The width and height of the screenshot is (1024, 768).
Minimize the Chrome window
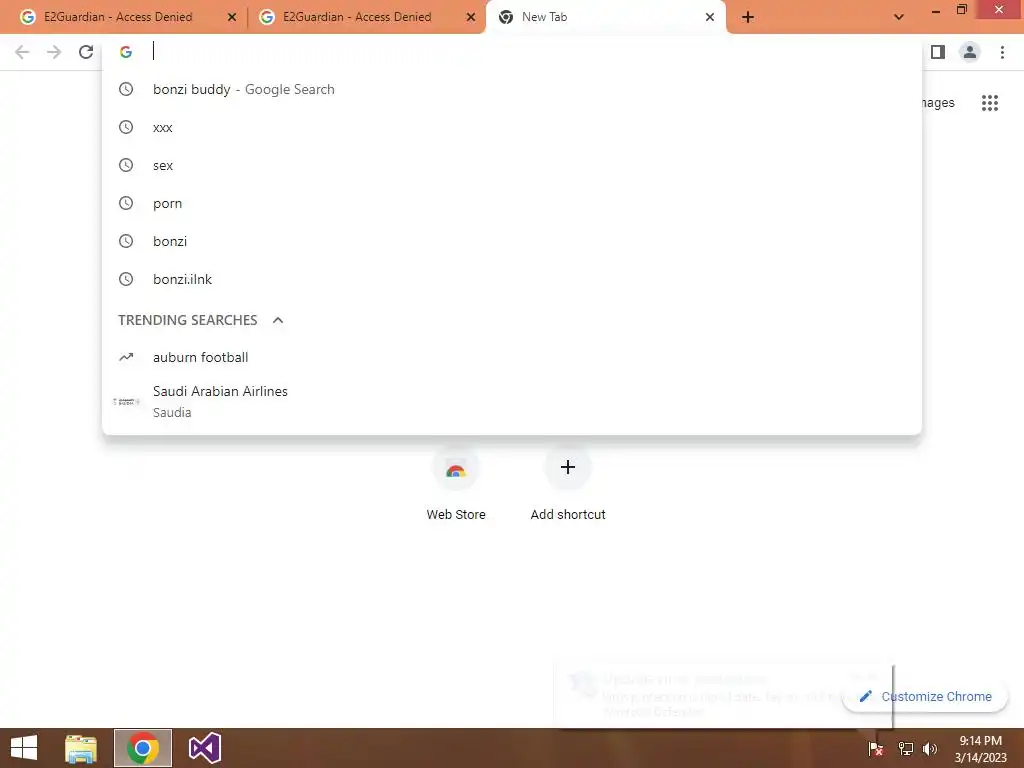tap(936, 10)
